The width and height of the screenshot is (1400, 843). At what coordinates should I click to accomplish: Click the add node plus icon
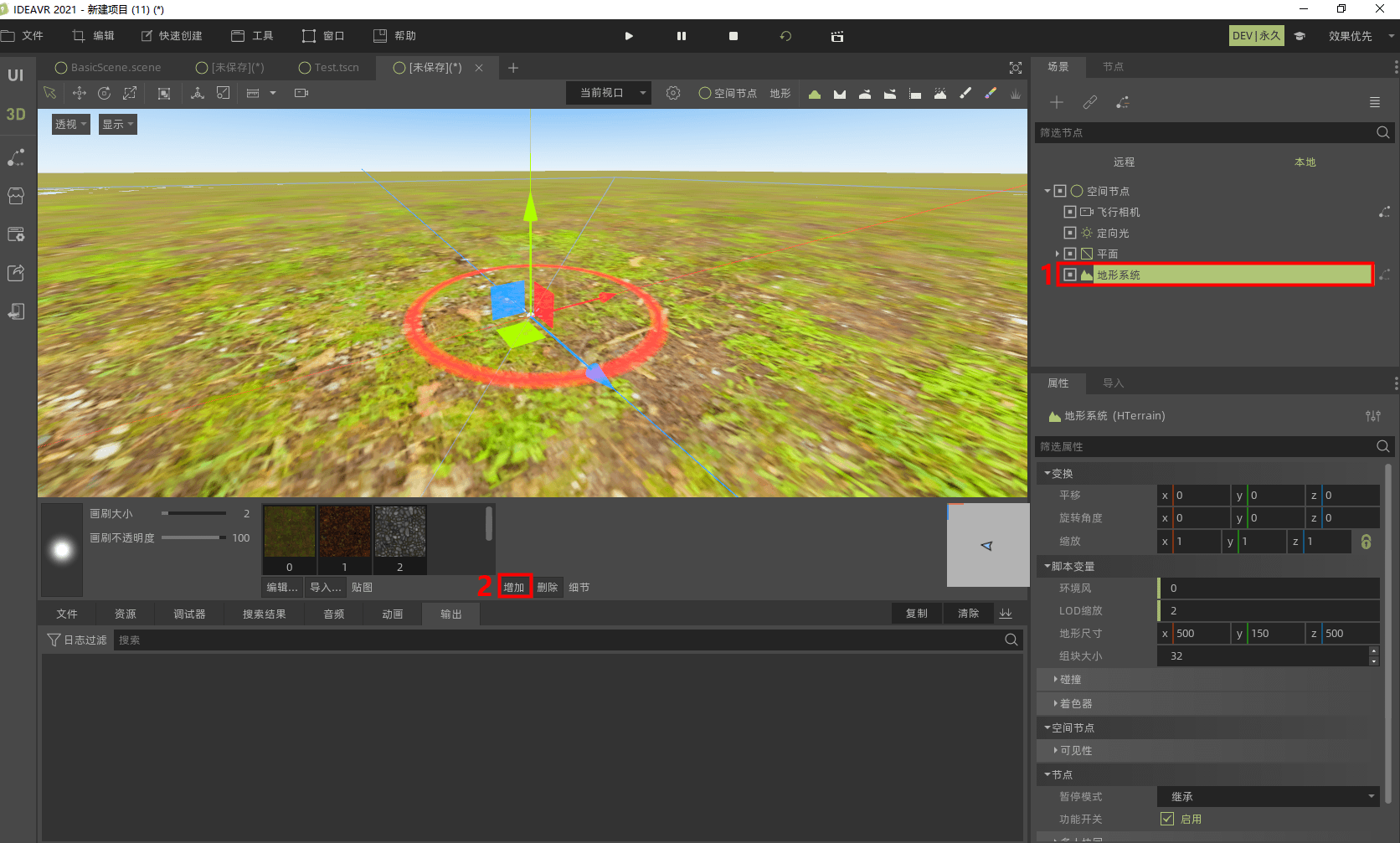(1057, 102)
